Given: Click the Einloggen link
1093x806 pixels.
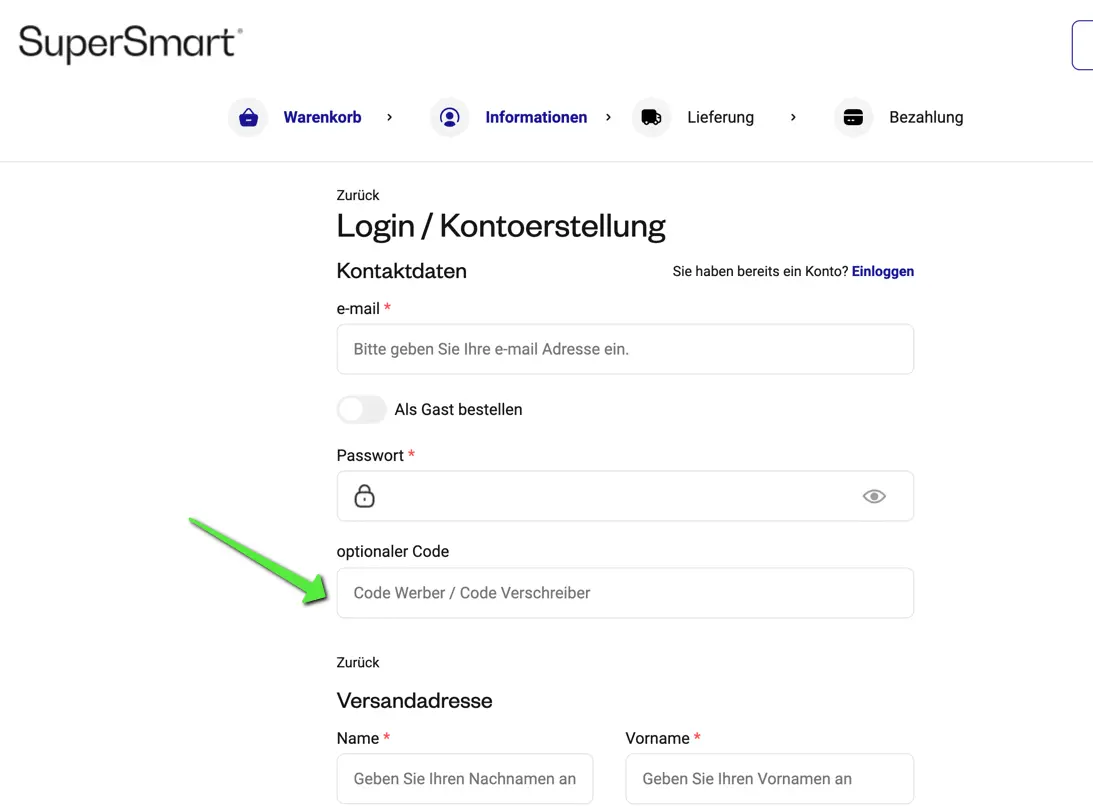Looking at the screenshot, I should [883, 271].
